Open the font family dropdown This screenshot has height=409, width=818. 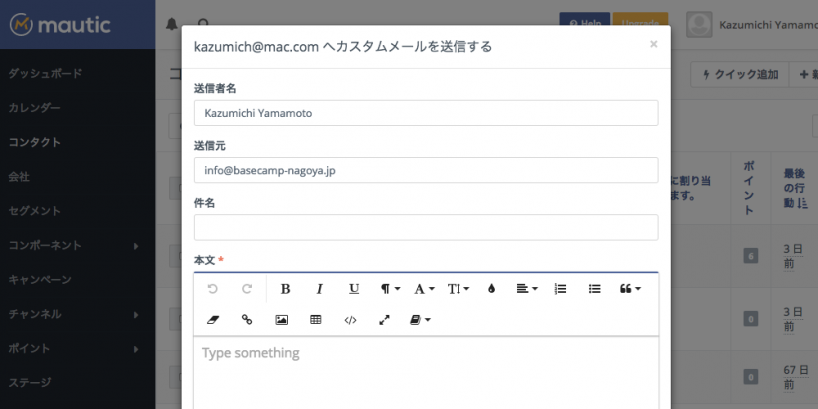point(424,289)
